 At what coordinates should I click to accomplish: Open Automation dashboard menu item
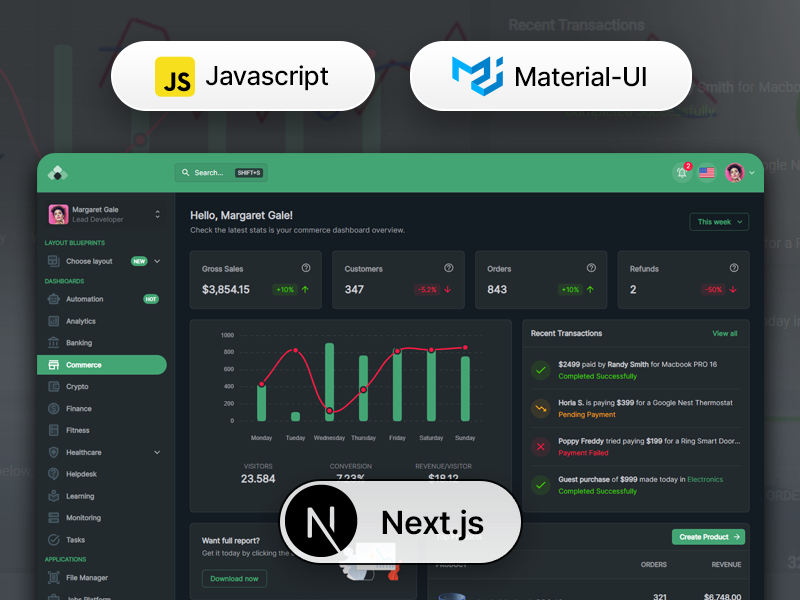102,299
